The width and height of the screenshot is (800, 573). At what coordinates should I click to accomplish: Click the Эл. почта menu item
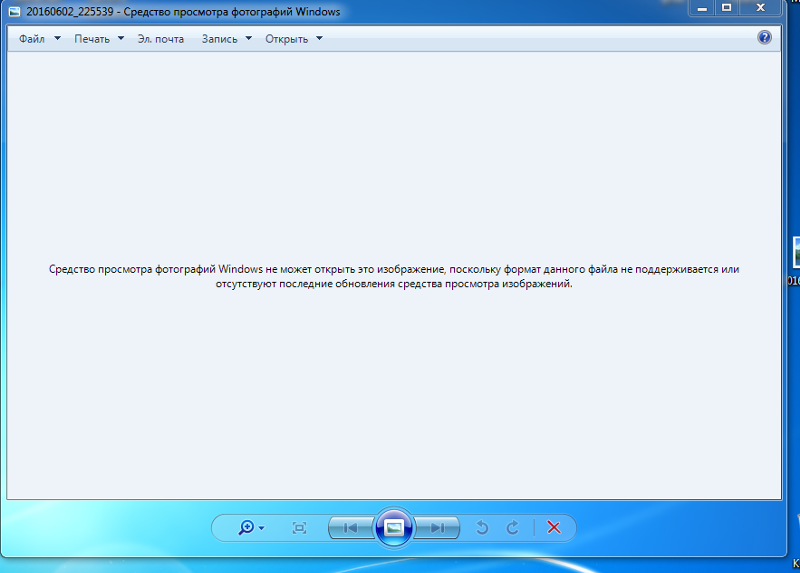click(x=161, y=39)
